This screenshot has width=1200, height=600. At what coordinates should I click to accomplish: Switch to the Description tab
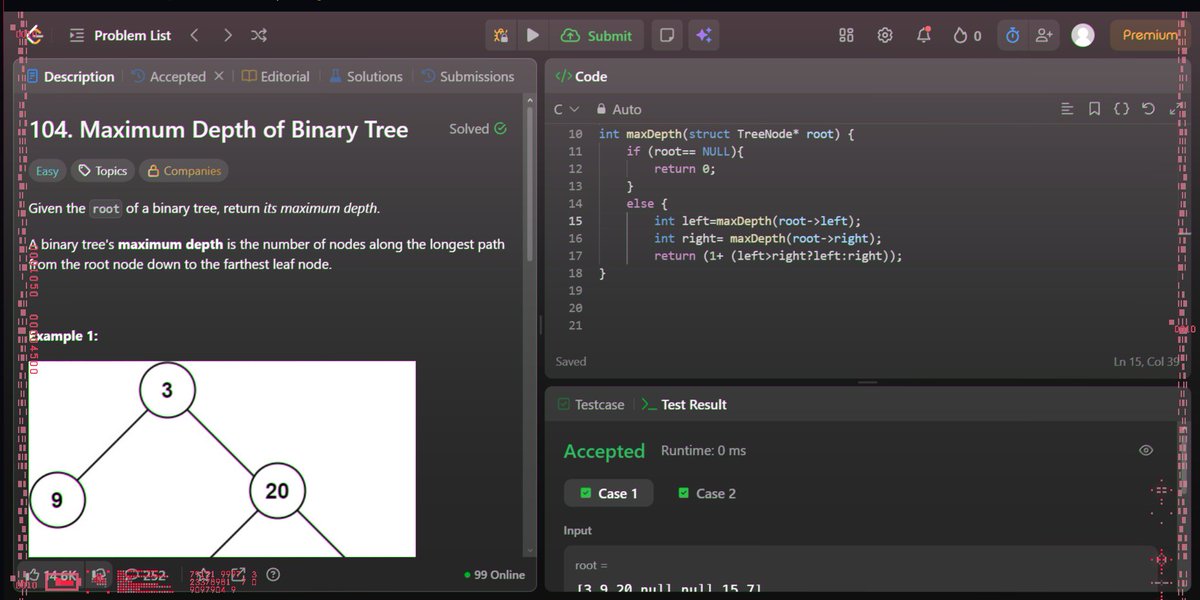70,77
